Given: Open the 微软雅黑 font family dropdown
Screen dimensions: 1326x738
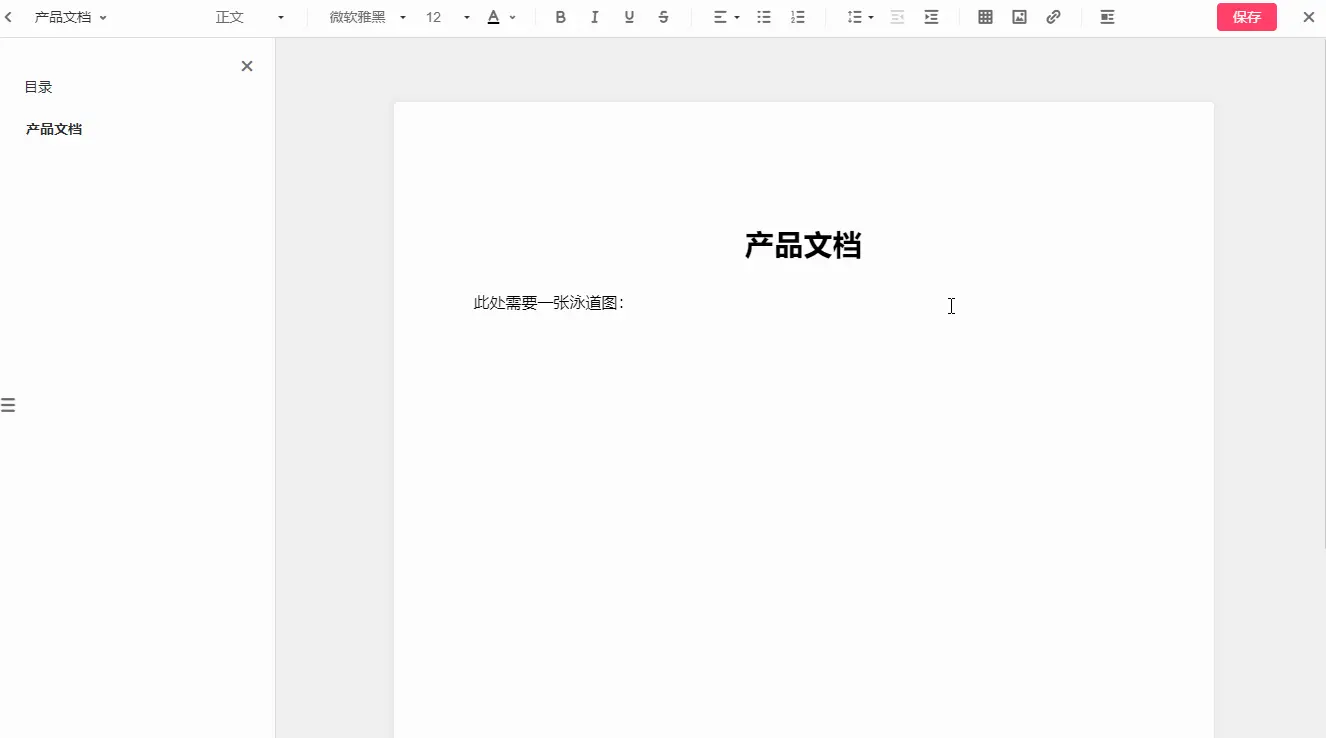Looking at the screenshot, I should (368, 17).
